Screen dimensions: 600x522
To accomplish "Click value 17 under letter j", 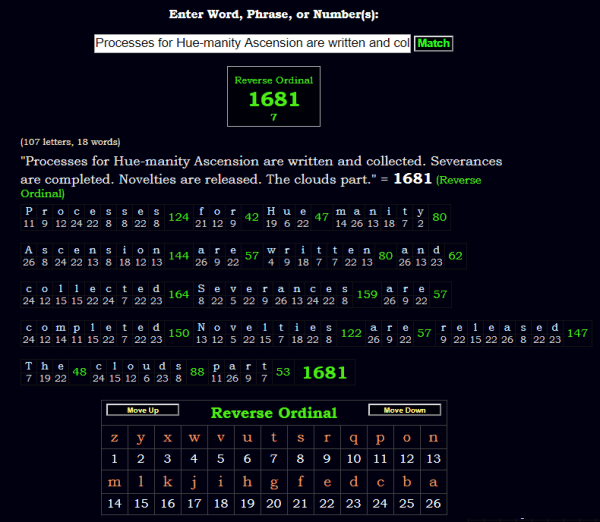I will 194,504.
